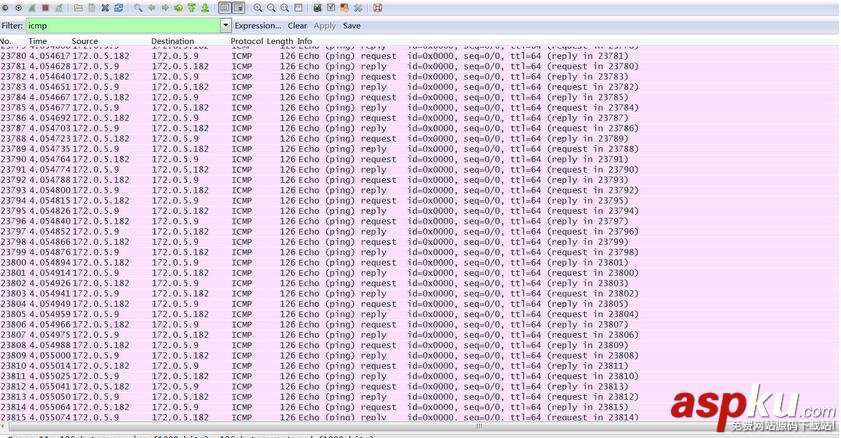Viewport: 841px width, 438px height.
Task: Close this capture file
Action: point(105,8)
